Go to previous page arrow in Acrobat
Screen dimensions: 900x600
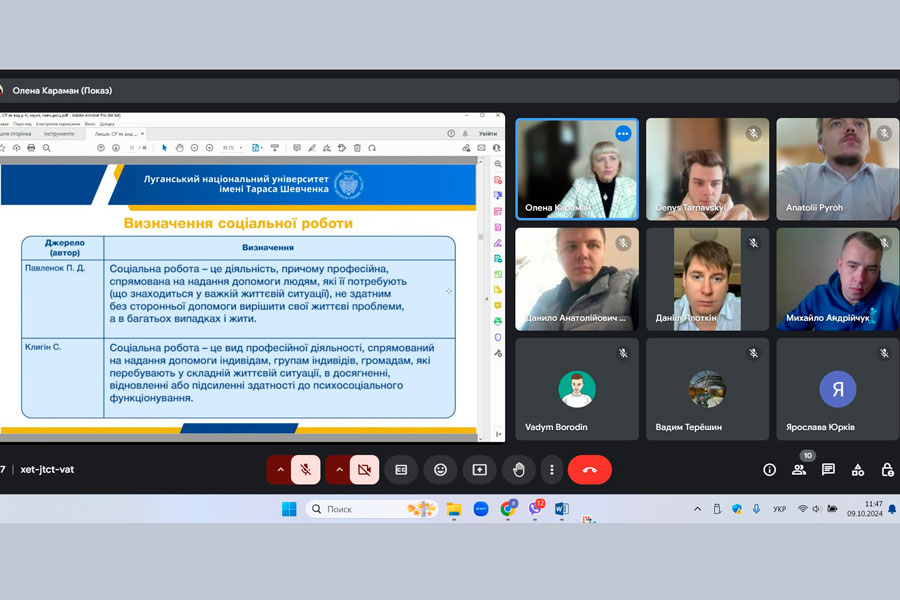point(100,148)
